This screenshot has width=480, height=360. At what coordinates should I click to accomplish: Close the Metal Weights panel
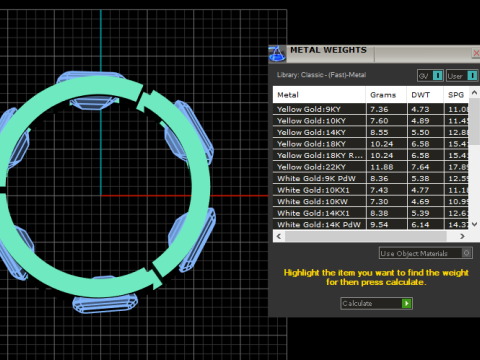pos(476,53)
